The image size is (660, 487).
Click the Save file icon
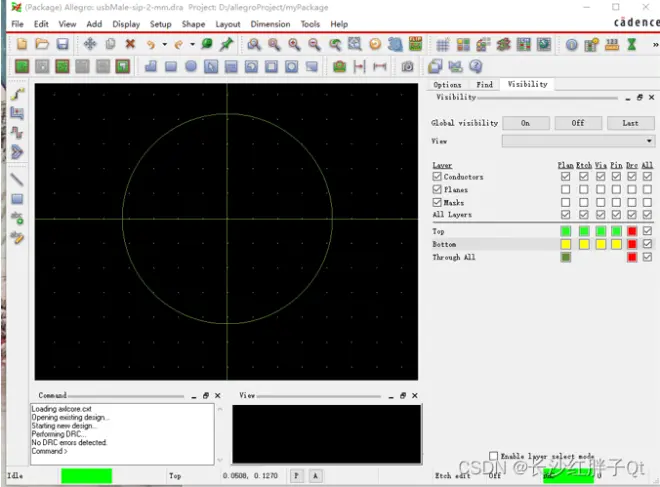coord(63,44)
